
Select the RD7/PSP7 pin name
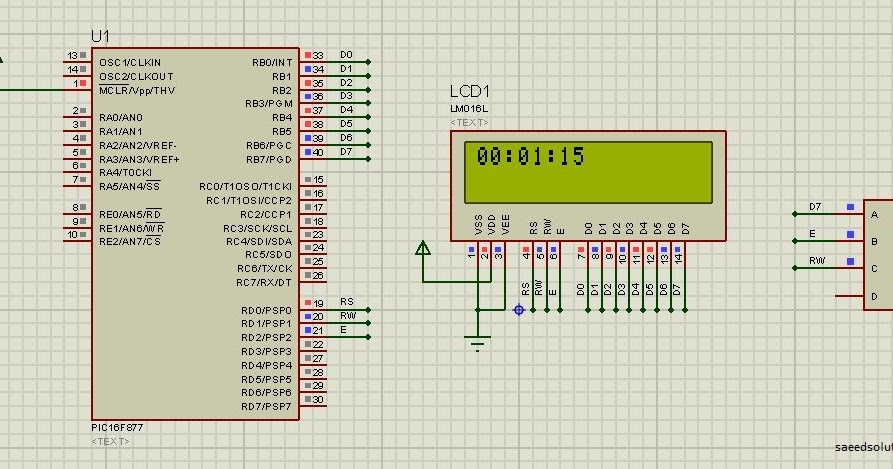(266, 407)
